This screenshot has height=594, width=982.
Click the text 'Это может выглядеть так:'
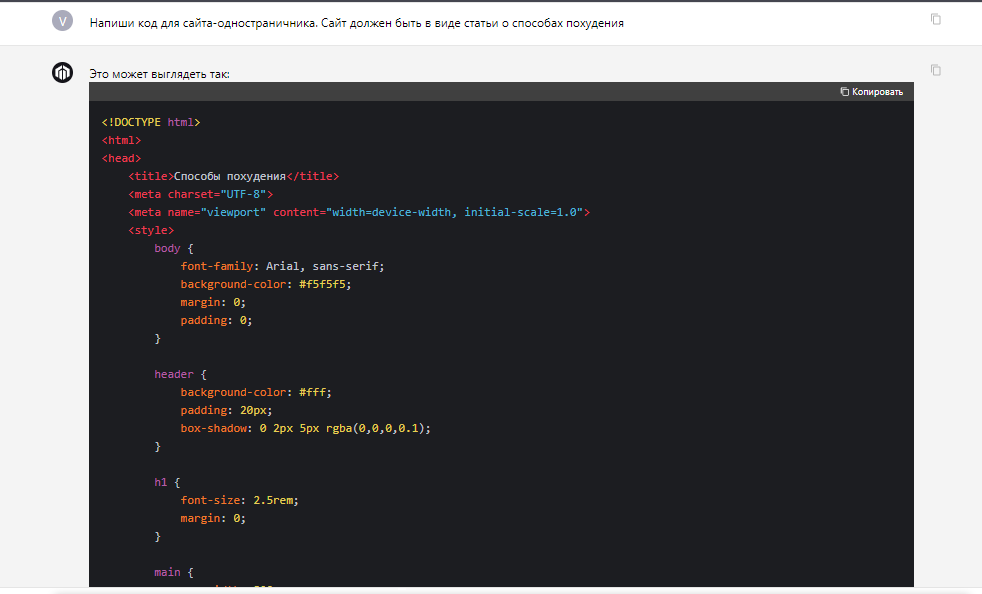point(159,74)
